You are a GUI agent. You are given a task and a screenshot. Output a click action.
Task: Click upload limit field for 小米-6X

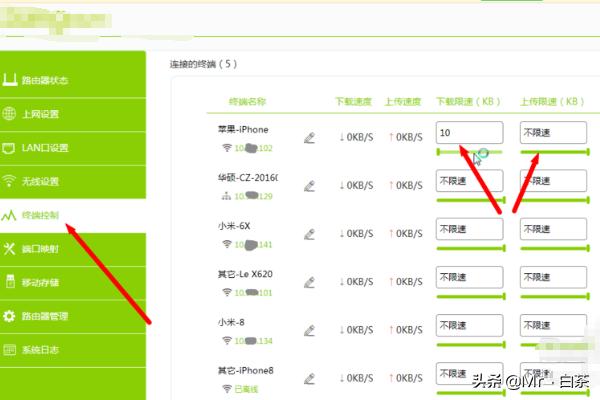coord(553,229)
